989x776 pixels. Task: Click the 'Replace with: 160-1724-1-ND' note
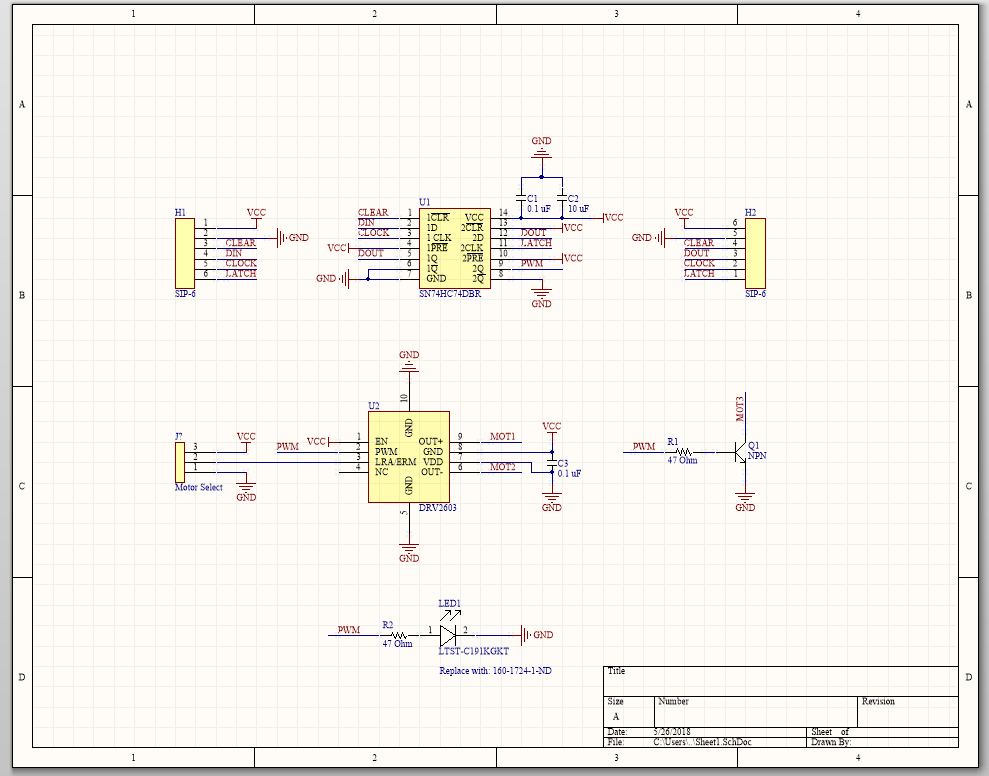click(x=495, y=671)
